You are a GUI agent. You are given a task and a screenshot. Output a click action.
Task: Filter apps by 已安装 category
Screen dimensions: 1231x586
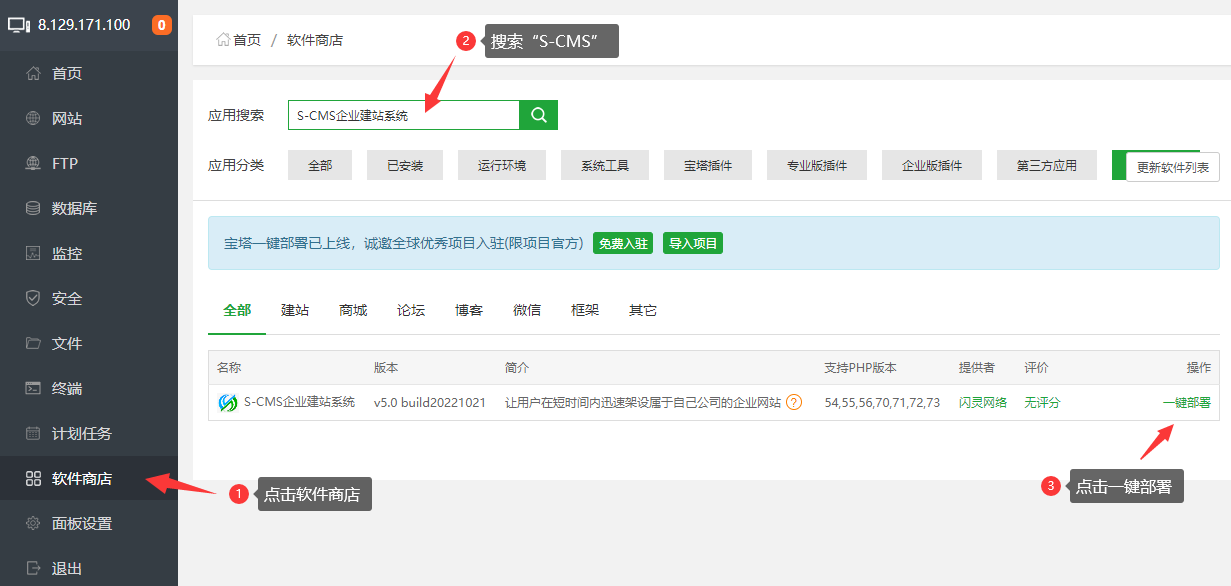coord(405,165)
